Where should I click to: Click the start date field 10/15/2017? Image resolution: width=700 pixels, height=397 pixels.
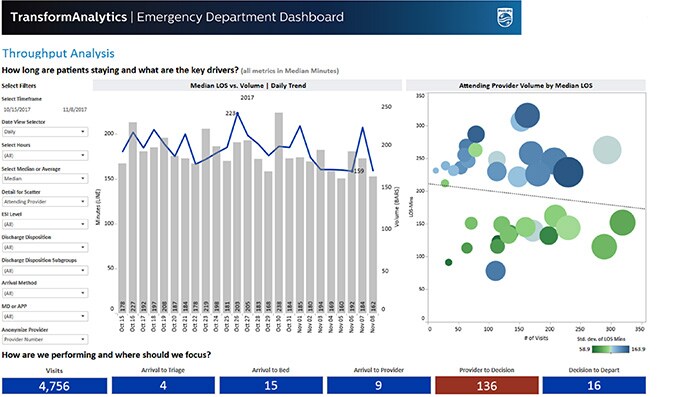coord(17,109)
